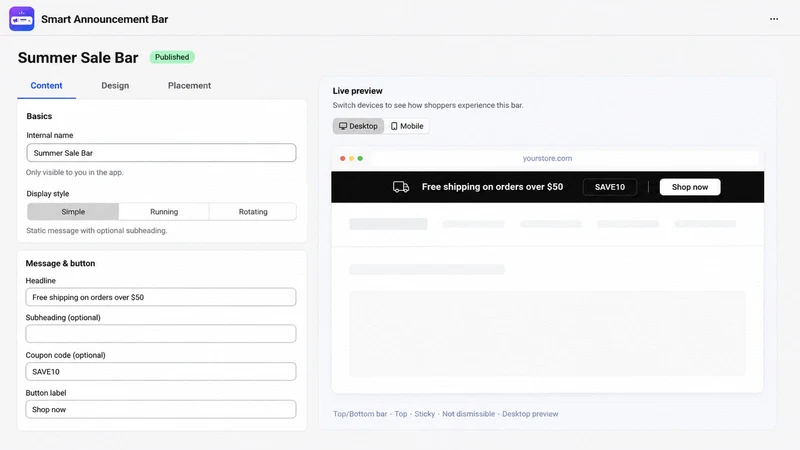Click 'Only visible to you in the app.' hint
The height and width of the screenshot is (450, 800).
pos(74,172)
